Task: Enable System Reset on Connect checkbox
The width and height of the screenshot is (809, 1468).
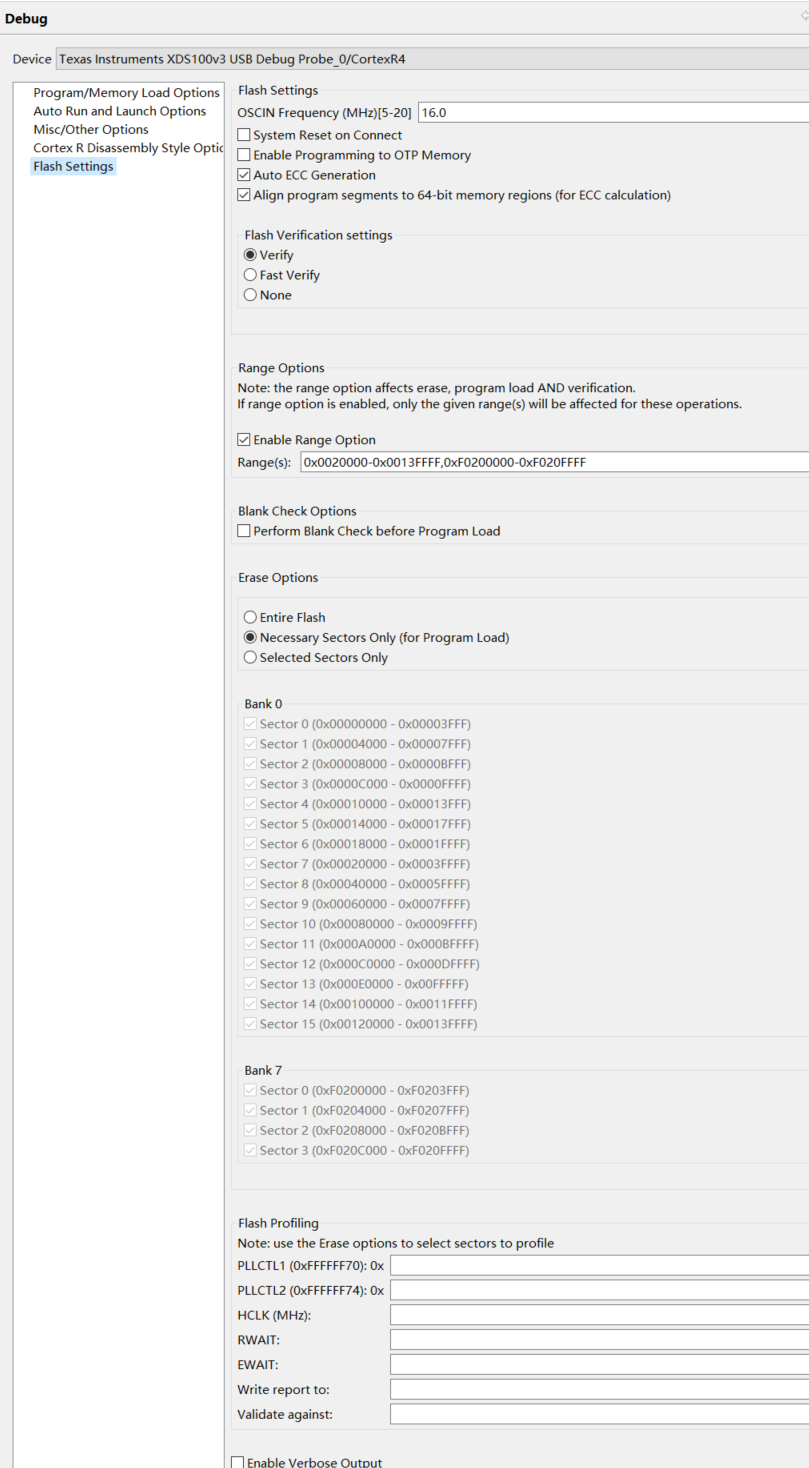Action: point(244,135)
